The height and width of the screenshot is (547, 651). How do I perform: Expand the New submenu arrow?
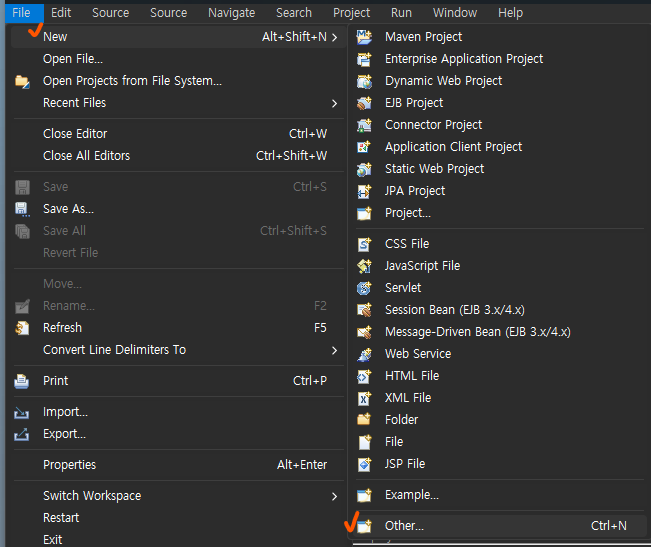point(335,37)
